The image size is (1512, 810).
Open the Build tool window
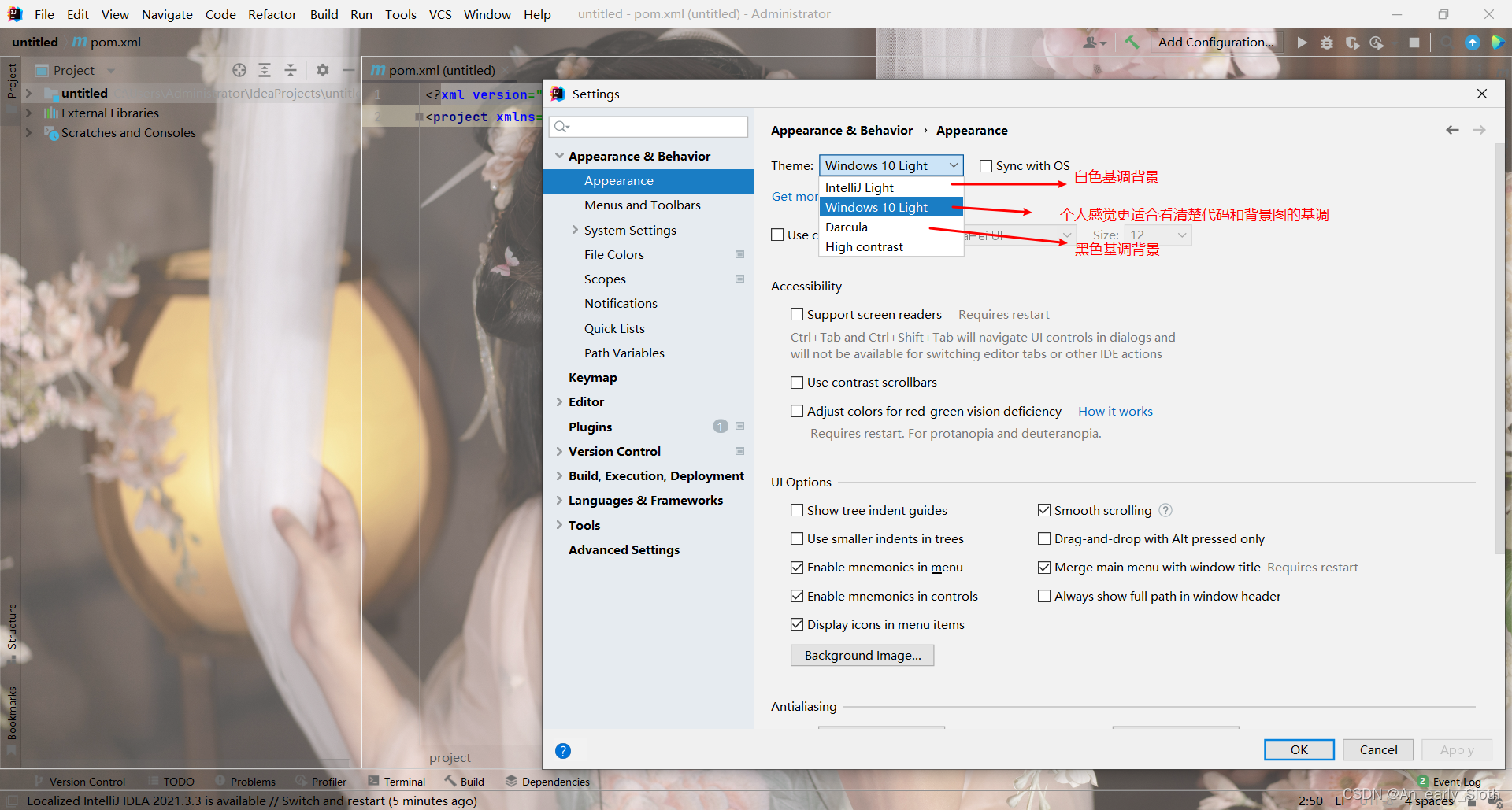(465, 782)
